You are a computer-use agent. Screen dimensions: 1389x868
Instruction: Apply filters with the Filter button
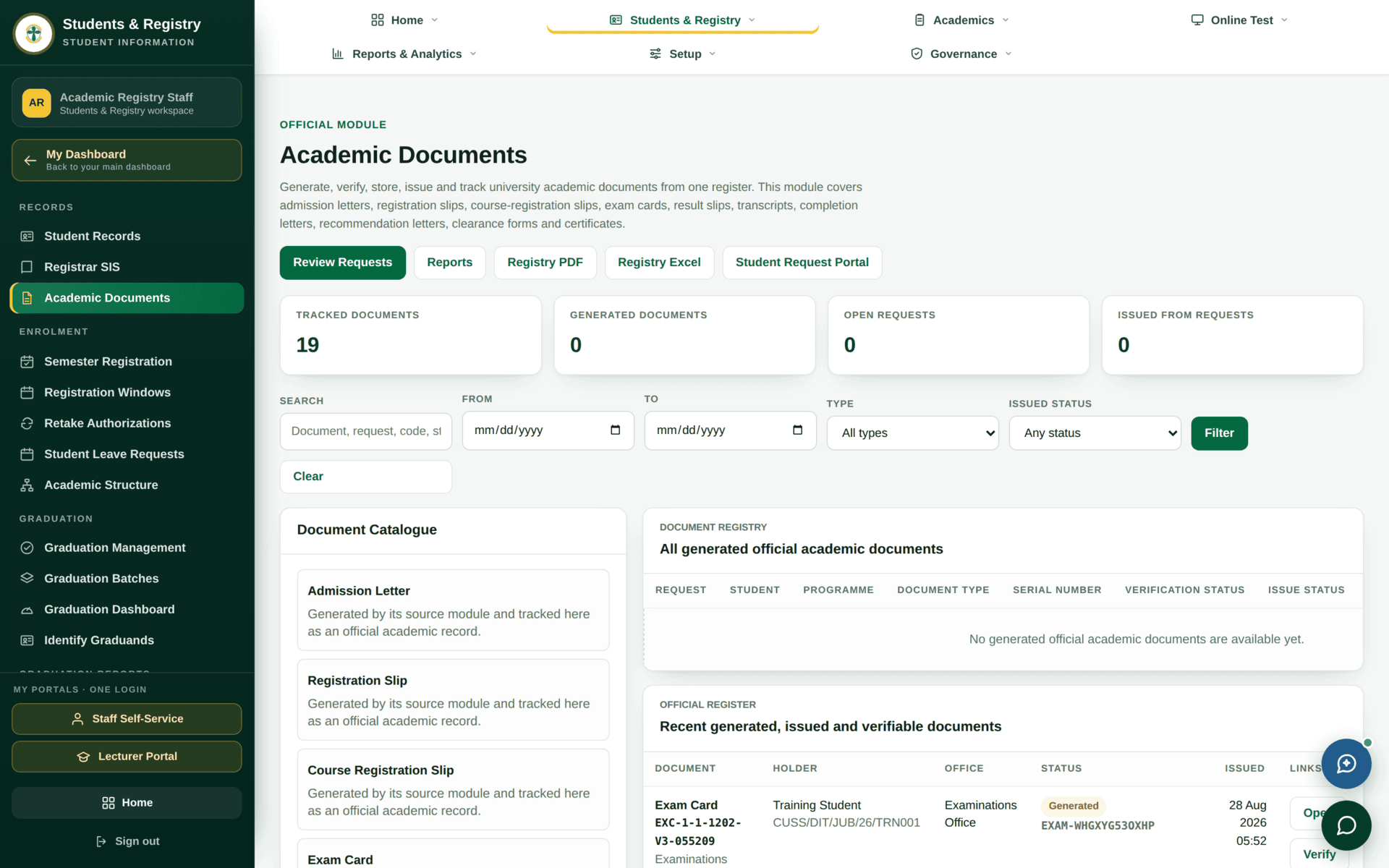point(1219,433)
